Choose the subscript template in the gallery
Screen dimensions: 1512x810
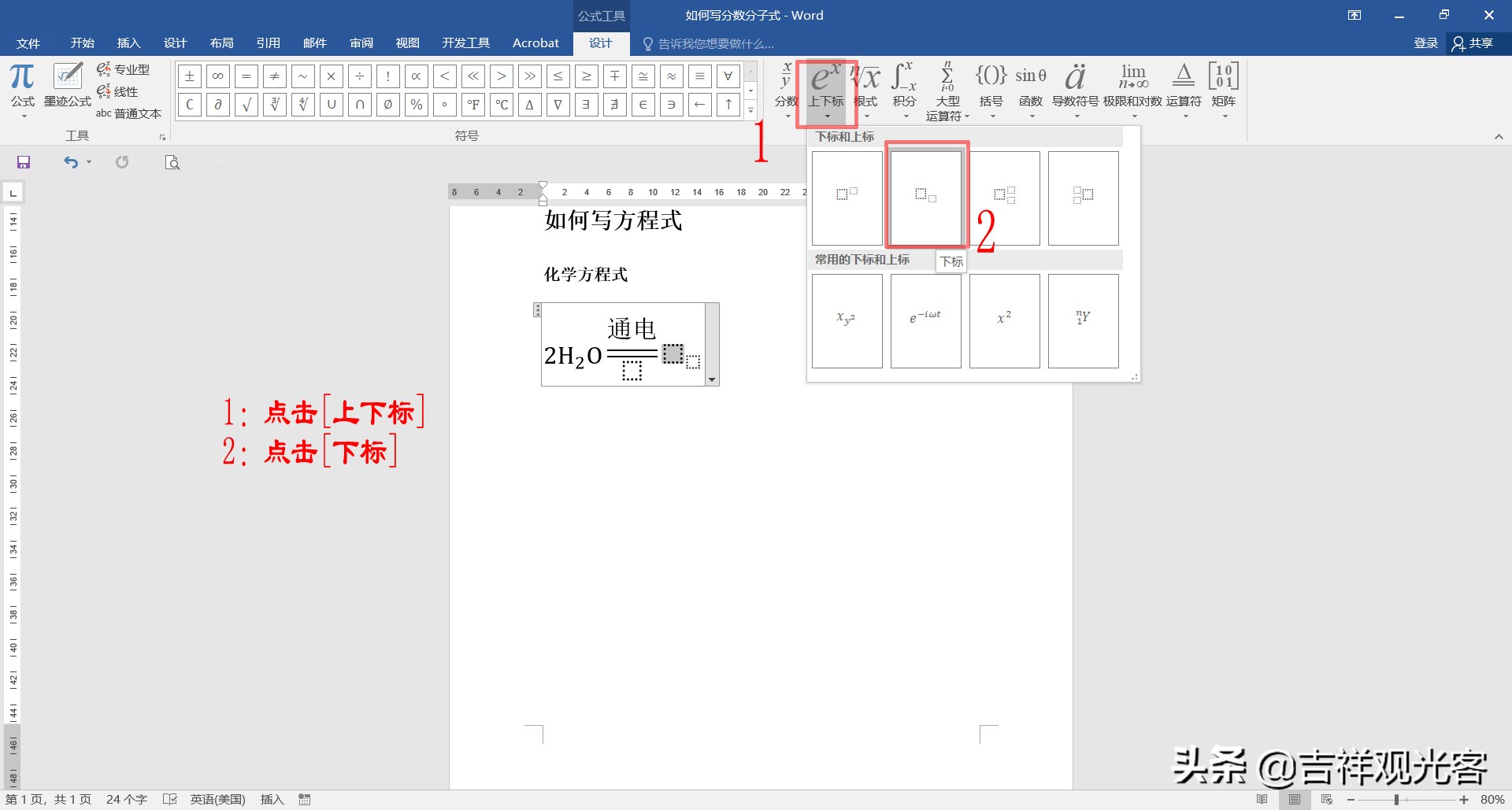coord(925,196)
